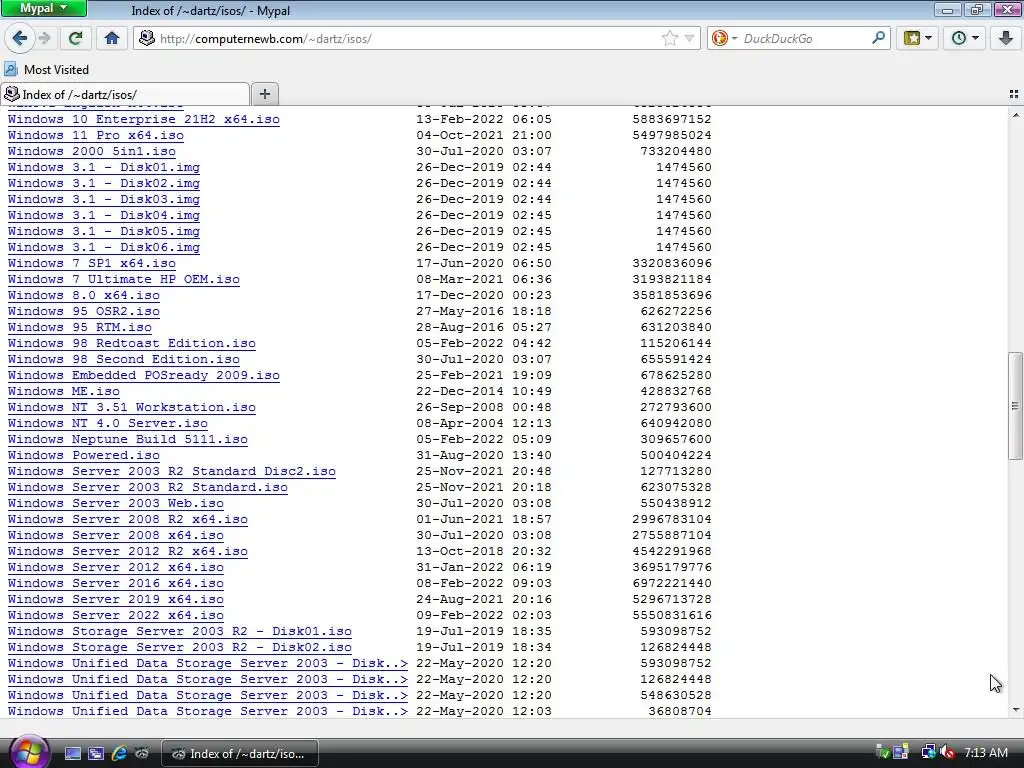Viewport: 1024px width, 768px height.
Task: Click the search magnifier icon
Action: [x=878, y=38]
